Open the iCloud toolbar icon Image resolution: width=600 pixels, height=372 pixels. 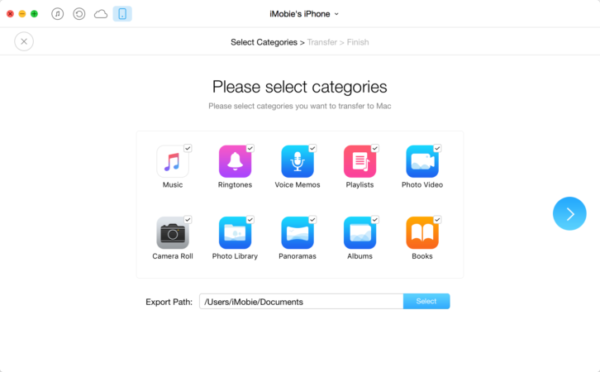tap(101, 14)
